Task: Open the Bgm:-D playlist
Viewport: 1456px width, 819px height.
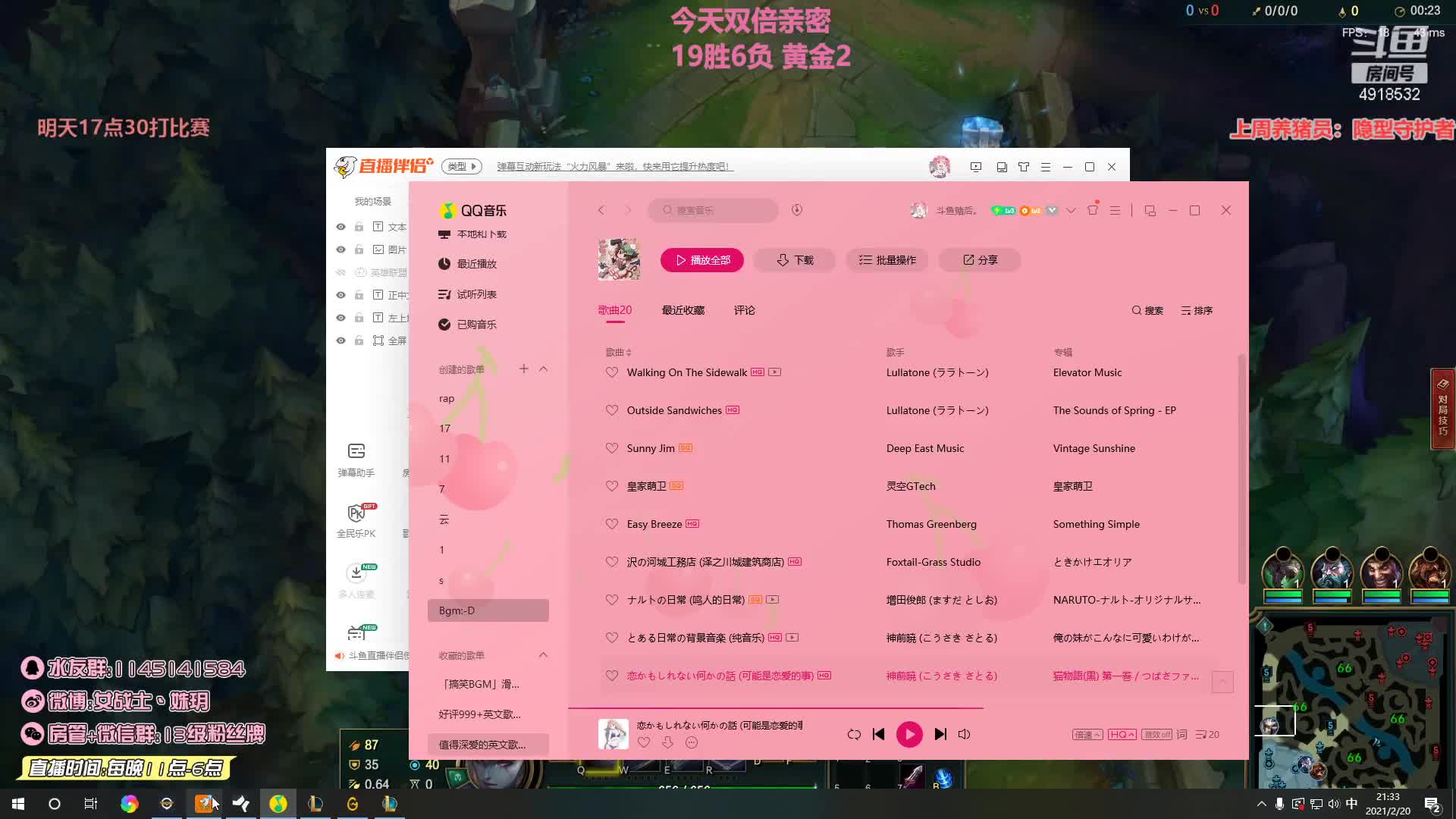Action: (x=488, y=610)
